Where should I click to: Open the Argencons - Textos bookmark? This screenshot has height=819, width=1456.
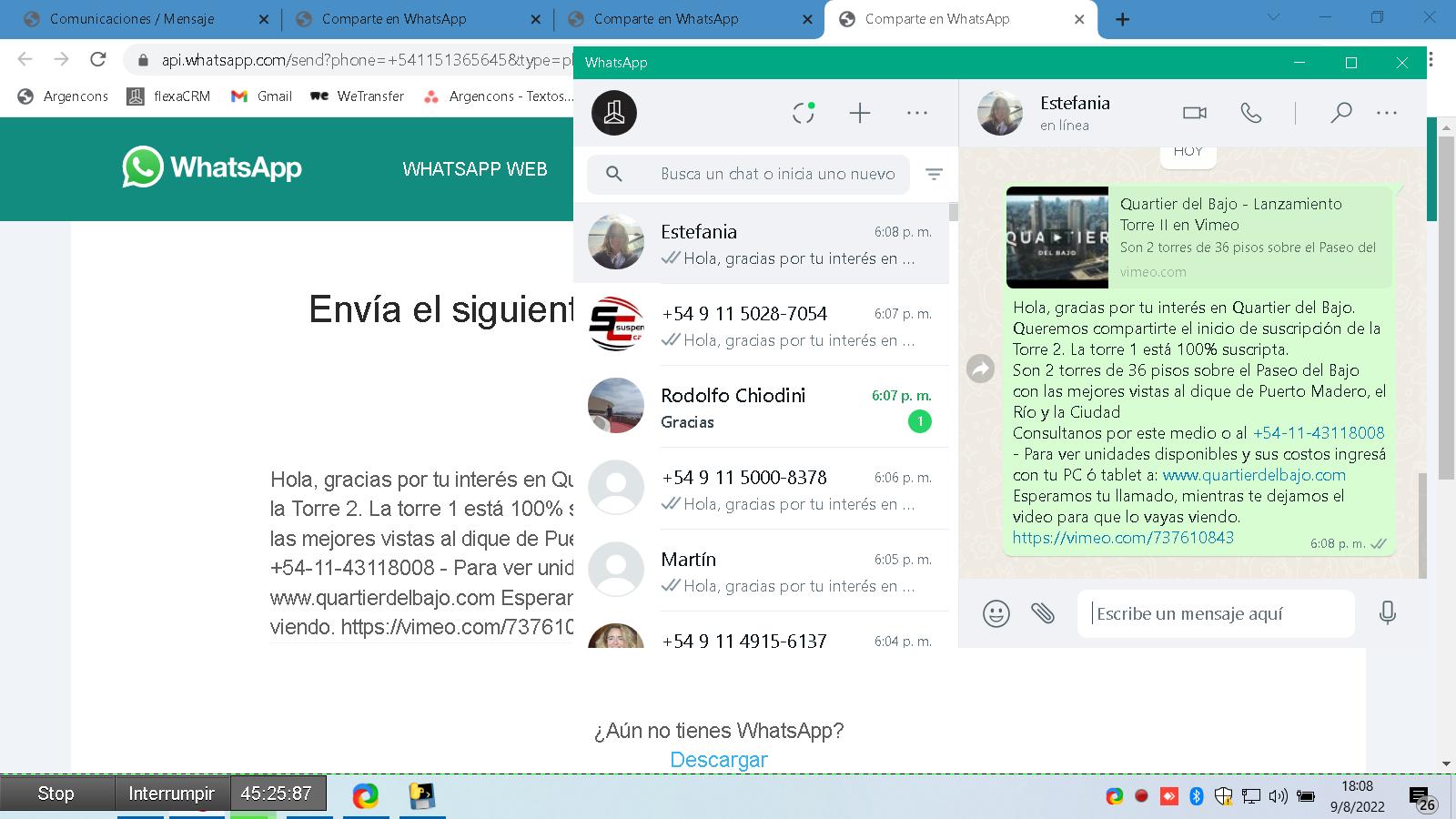(x=499, y=96)
